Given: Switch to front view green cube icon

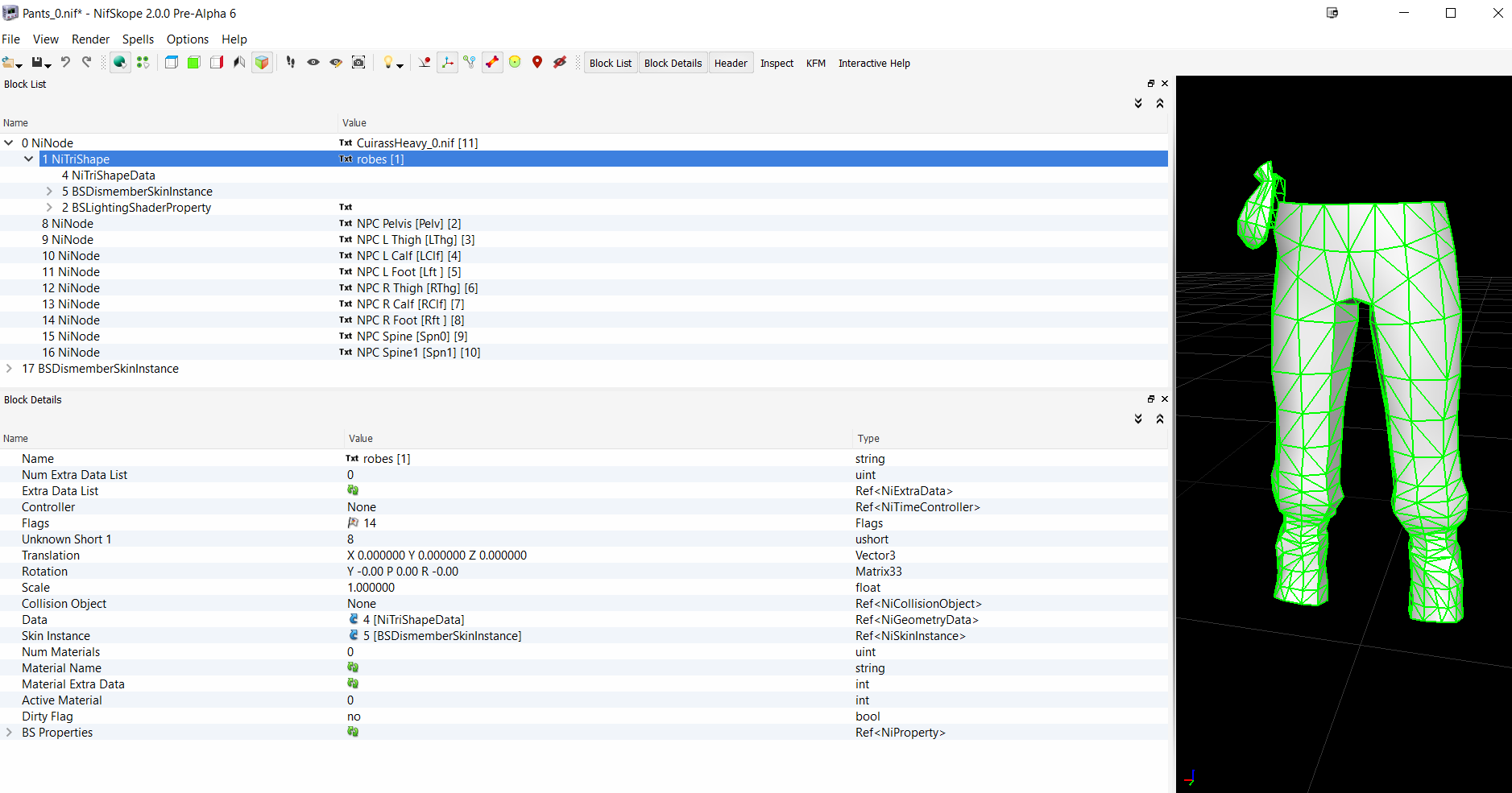Looking at the screenshot, I should 194,63.
